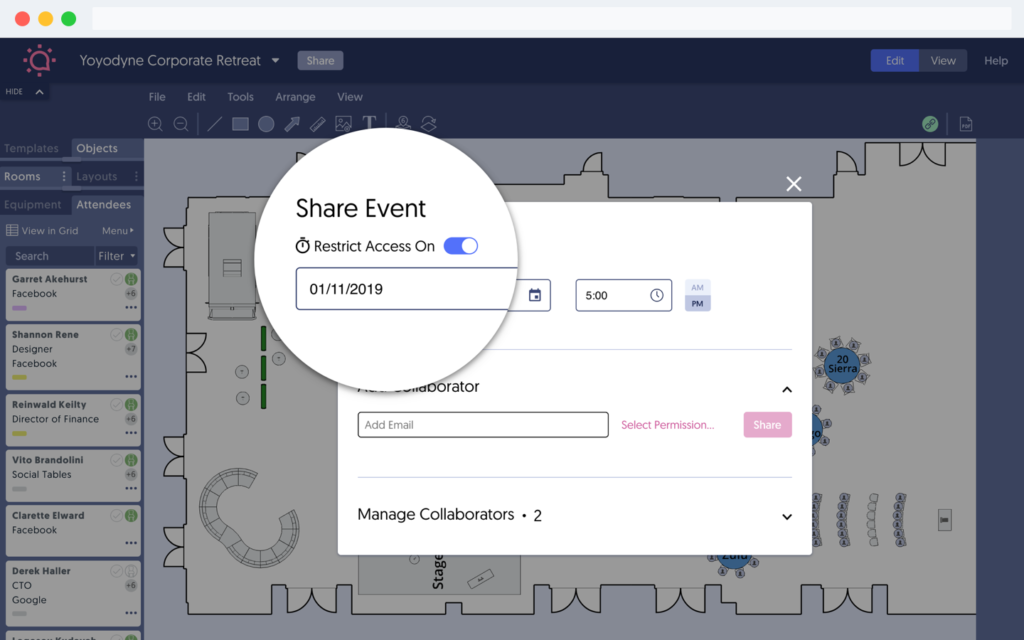
Task: Open the calendar date picker icon
Action: pos(535,295)
